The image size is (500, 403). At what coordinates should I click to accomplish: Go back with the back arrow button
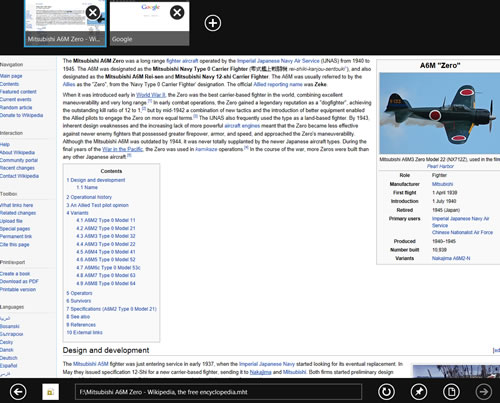[18, 391]
